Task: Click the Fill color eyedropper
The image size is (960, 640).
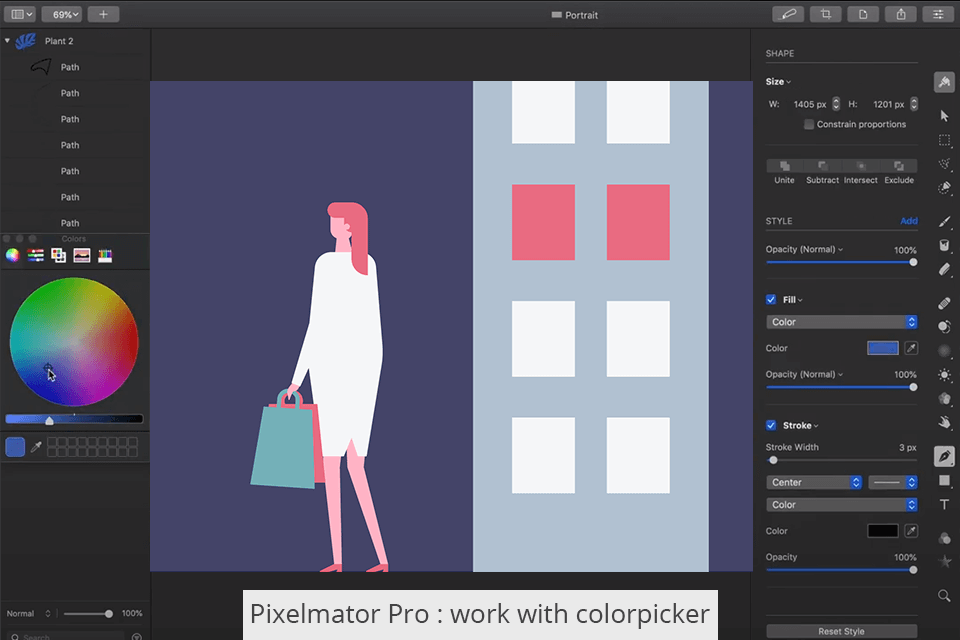Action: pos(911,348)
